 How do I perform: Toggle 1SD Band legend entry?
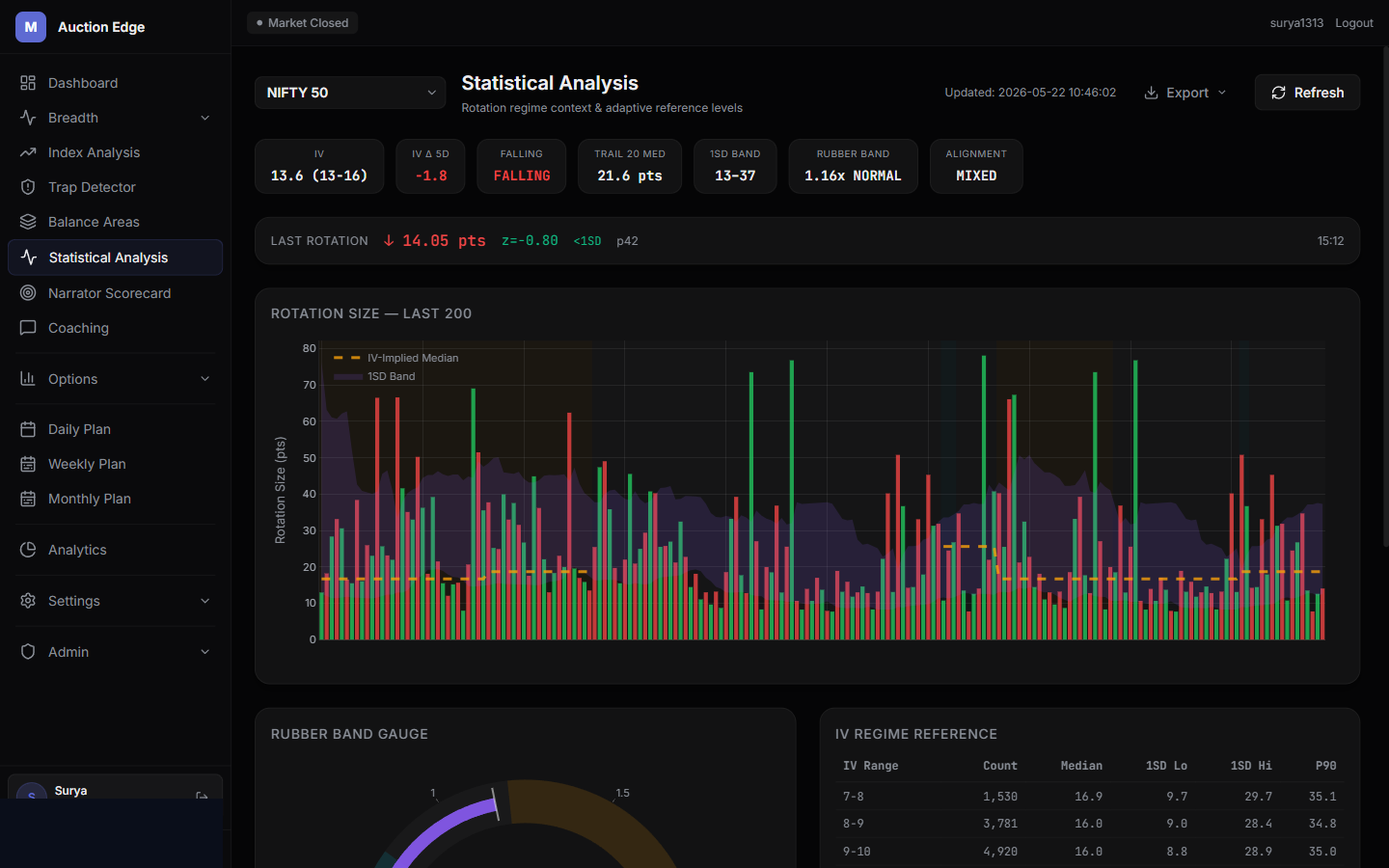(374, 376)
